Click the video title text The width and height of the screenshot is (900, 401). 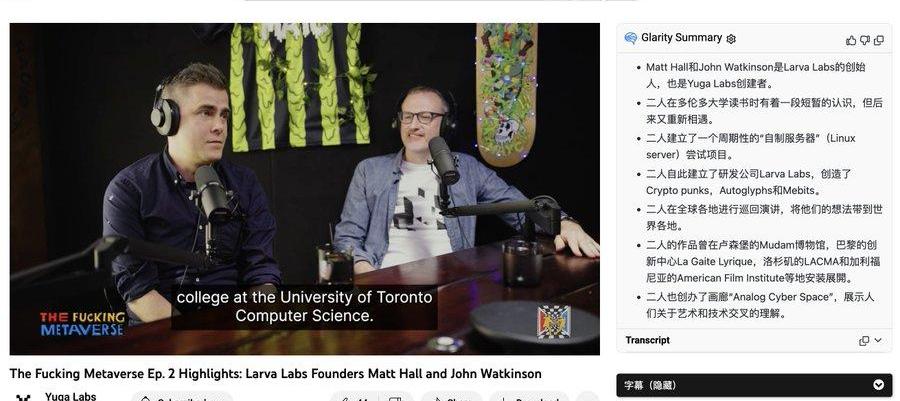click(276, 373)
